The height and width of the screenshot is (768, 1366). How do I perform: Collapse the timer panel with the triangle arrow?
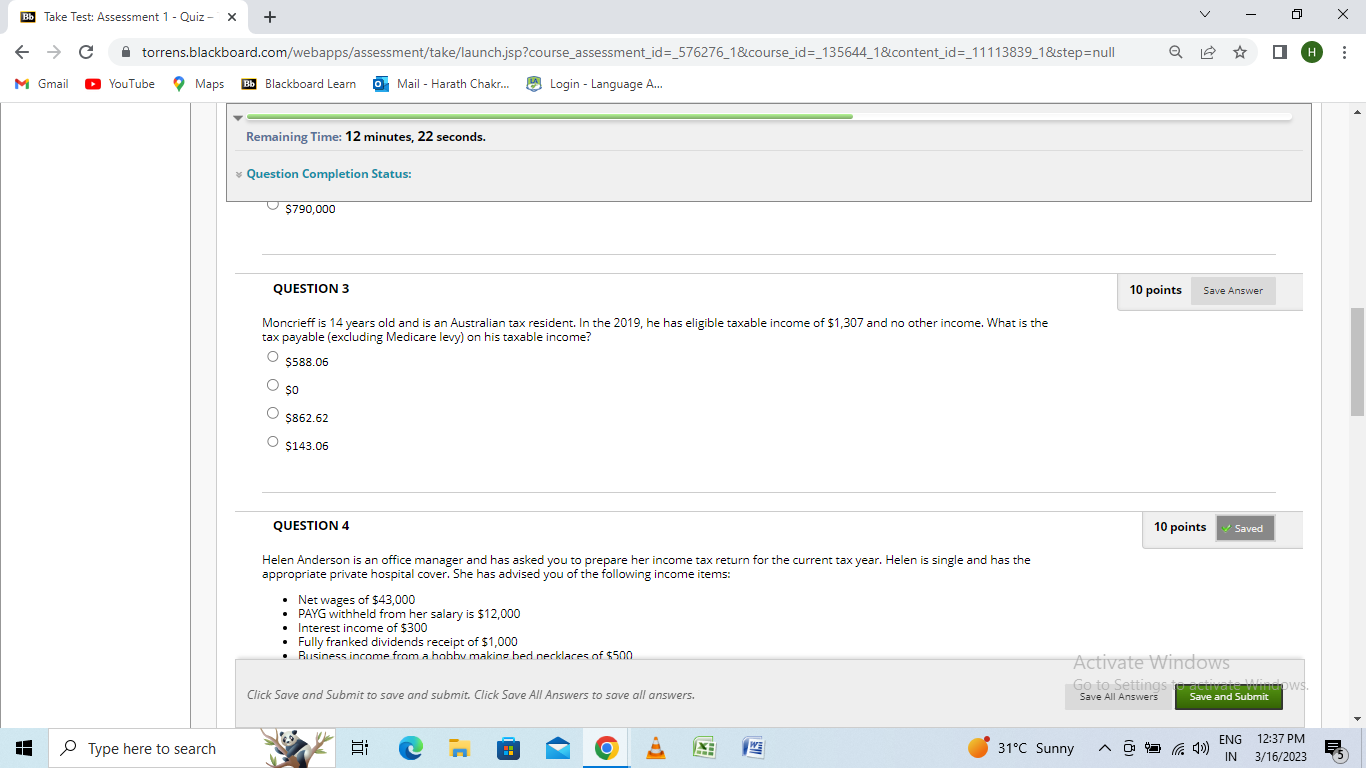tap(238, 116)
